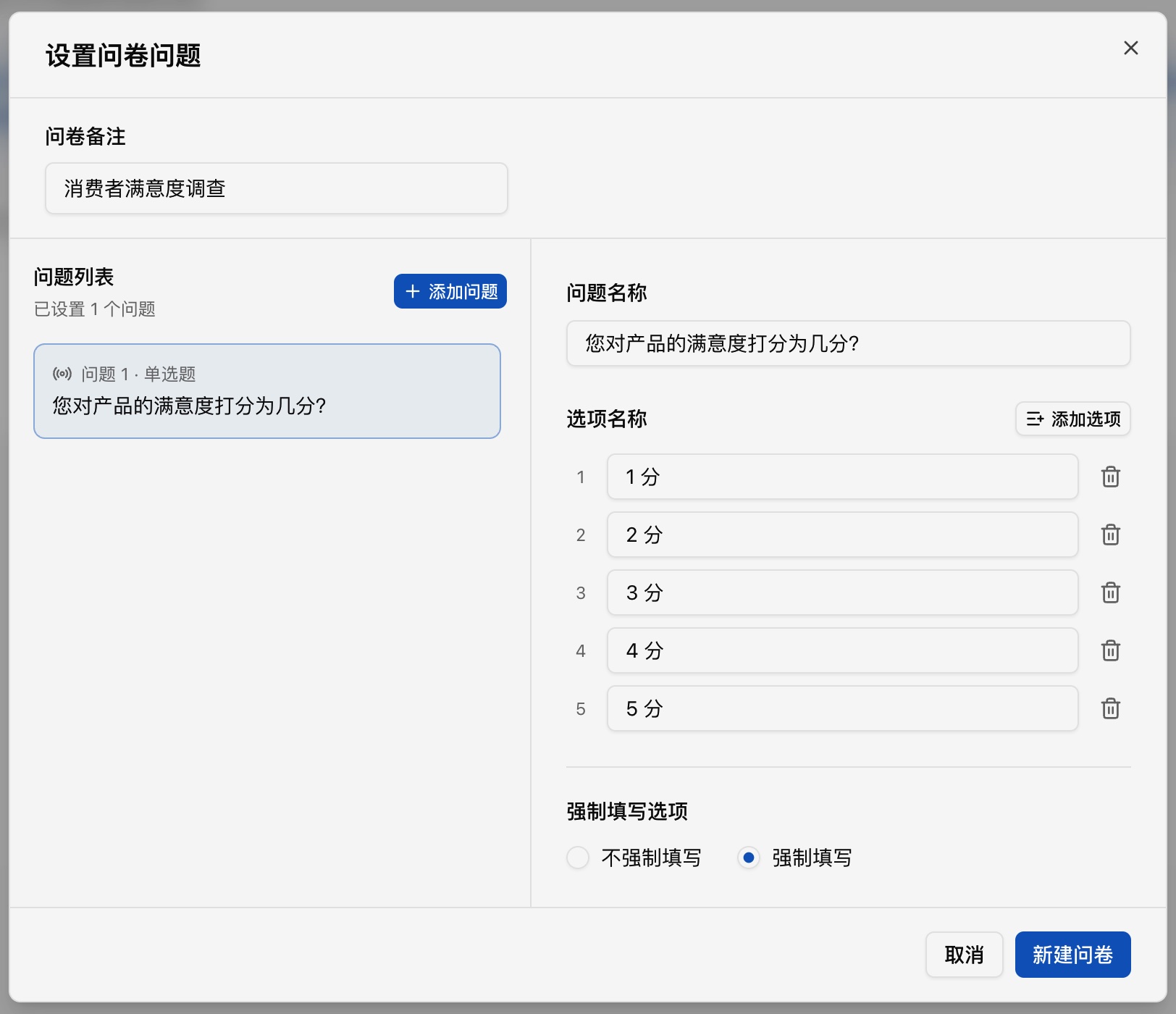The height and width of the screenshot is (1014, 1176).
Task: Edit the option field containing "2 分"
Action: [842, 535]
